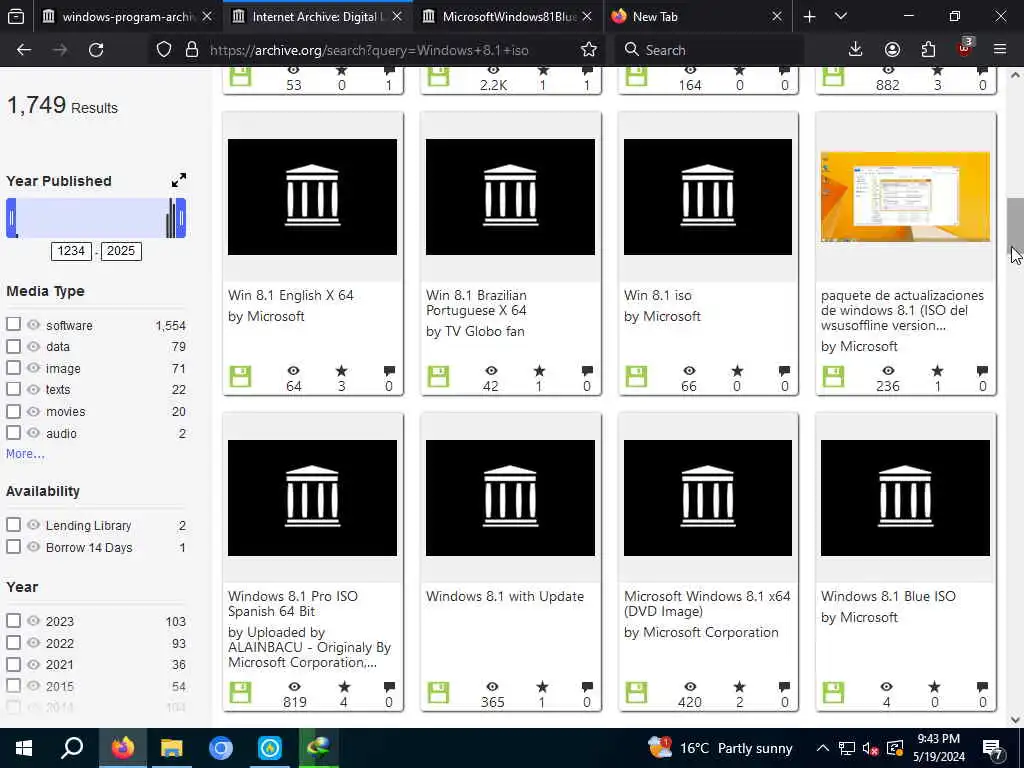
Task: Toggle the eye icon next to audio
Action: pyautogui.click(x=33, y=432)
